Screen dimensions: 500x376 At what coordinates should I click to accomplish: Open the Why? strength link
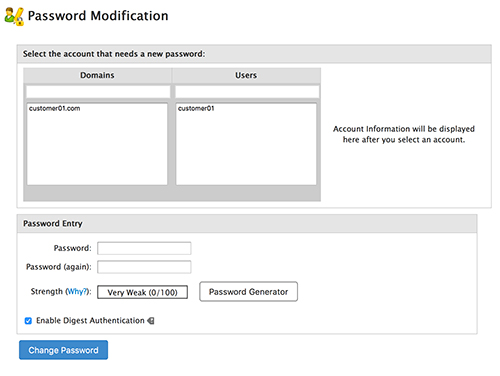coord(77,291)
